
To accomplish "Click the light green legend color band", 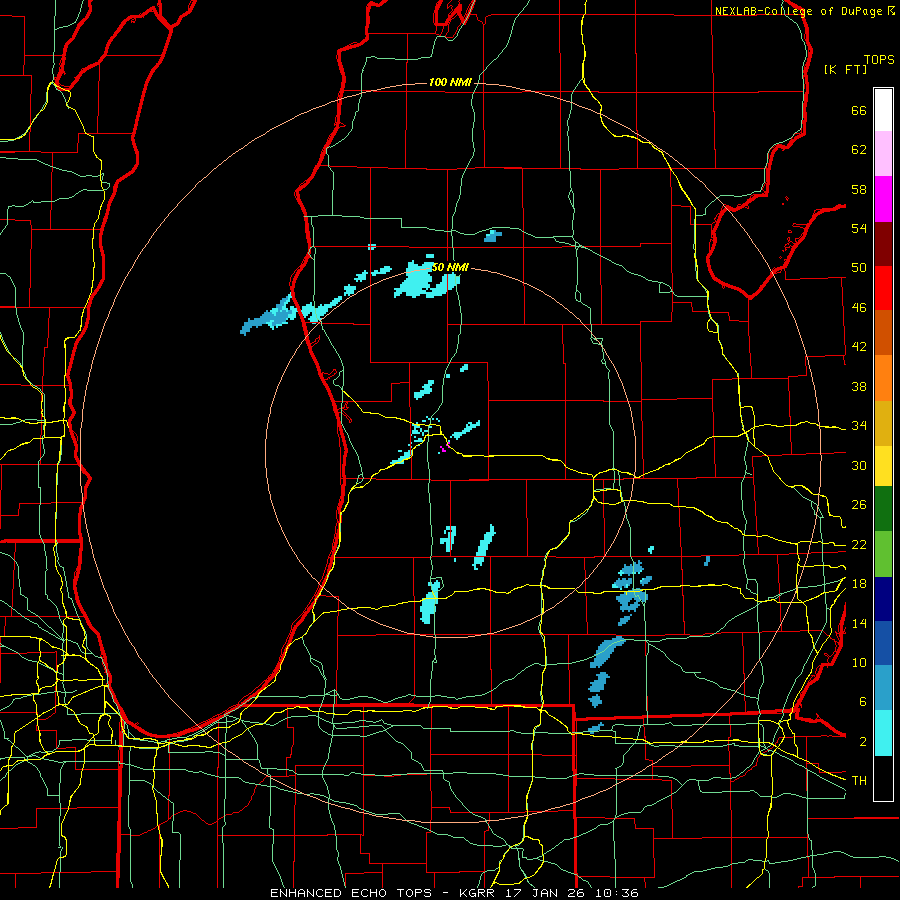I will [883, 554].
